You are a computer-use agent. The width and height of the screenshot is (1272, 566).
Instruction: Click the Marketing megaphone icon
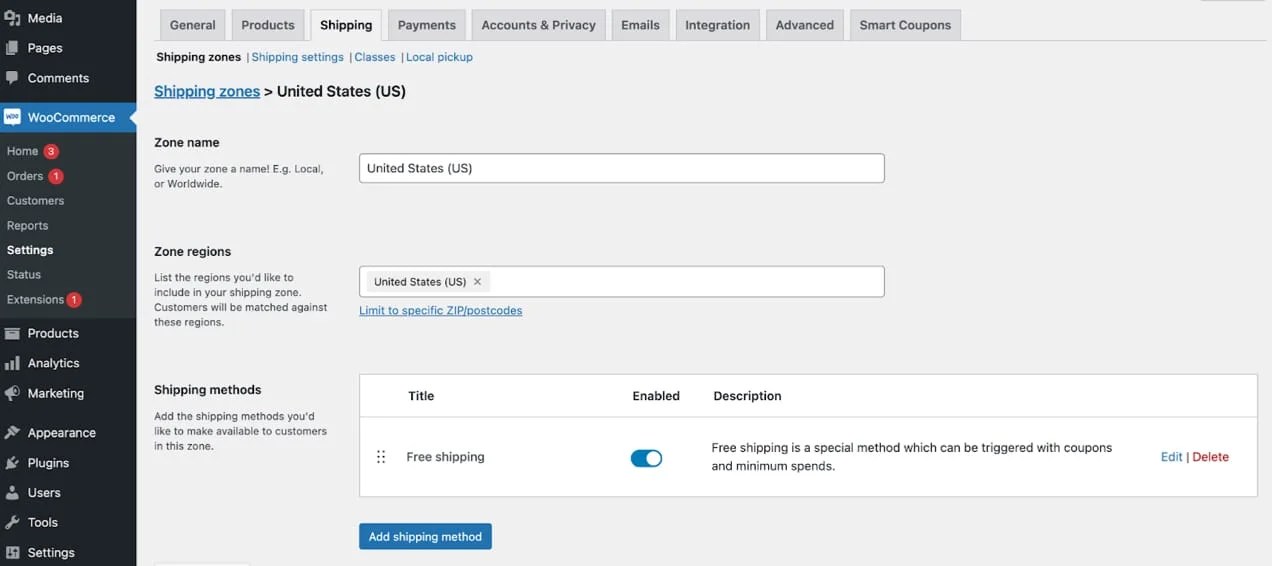(x=12, y=393)
